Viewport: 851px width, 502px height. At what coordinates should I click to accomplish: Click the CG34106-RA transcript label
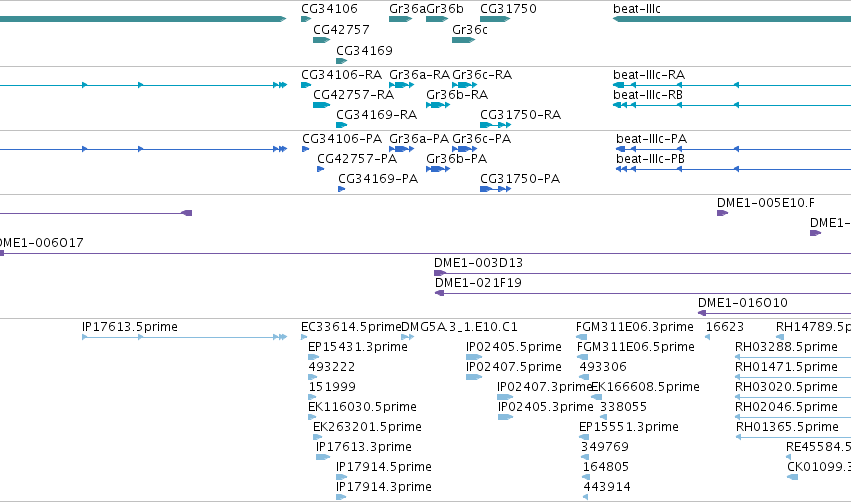(341, 74)
